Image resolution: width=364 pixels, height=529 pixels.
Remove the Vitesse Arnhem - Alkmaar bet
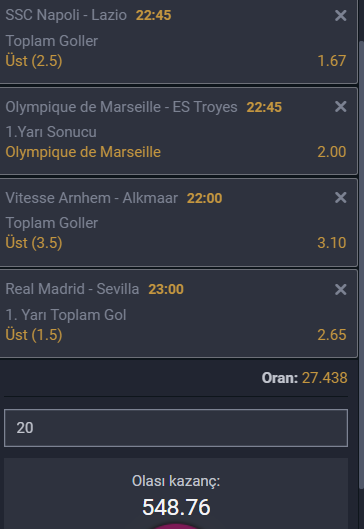[340, 198]
